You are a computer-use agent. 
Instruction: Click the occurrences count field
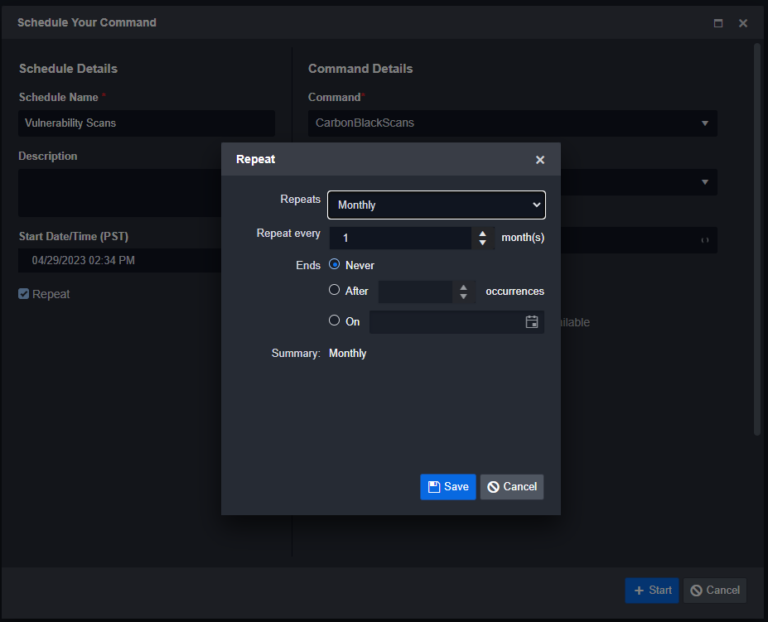[415, 292]
